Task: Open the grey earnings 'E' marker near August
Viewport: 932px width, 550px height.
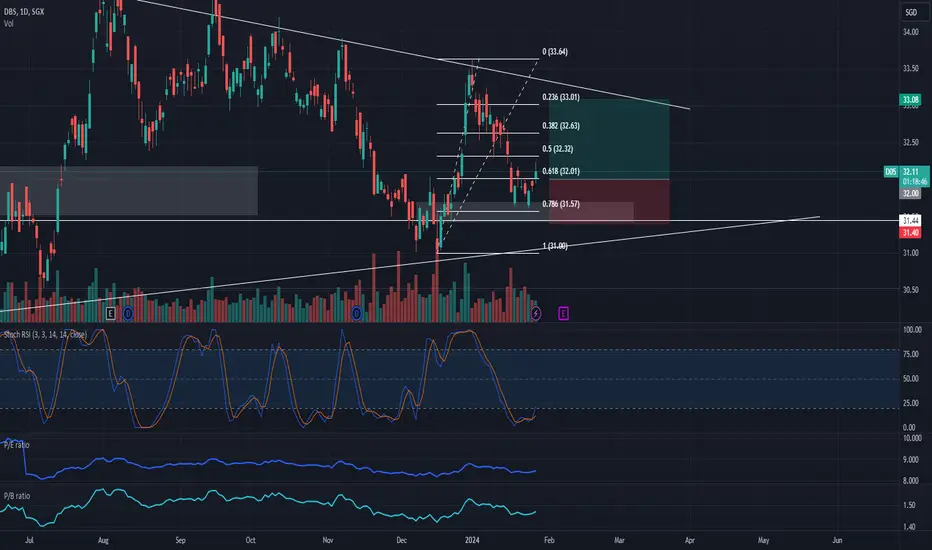Action: (x=111, y=313)
